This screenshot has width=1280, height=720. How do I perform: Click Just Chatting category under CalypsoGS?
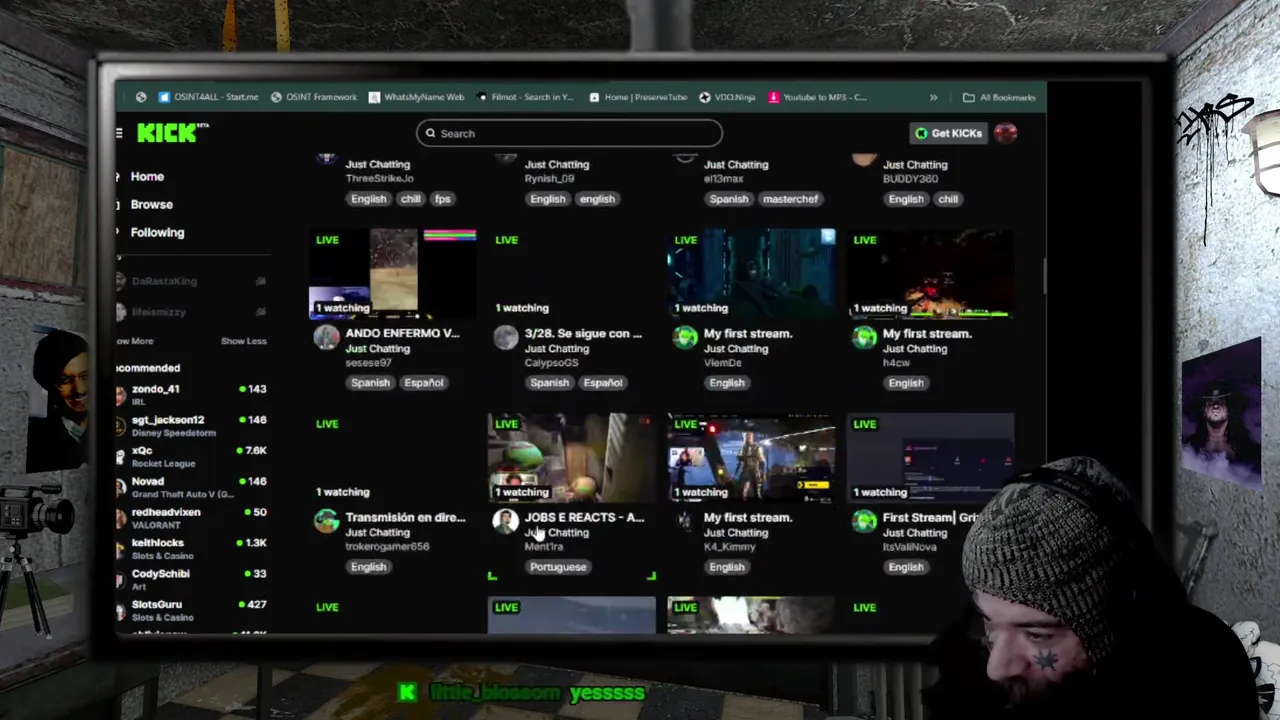(556, 348)
